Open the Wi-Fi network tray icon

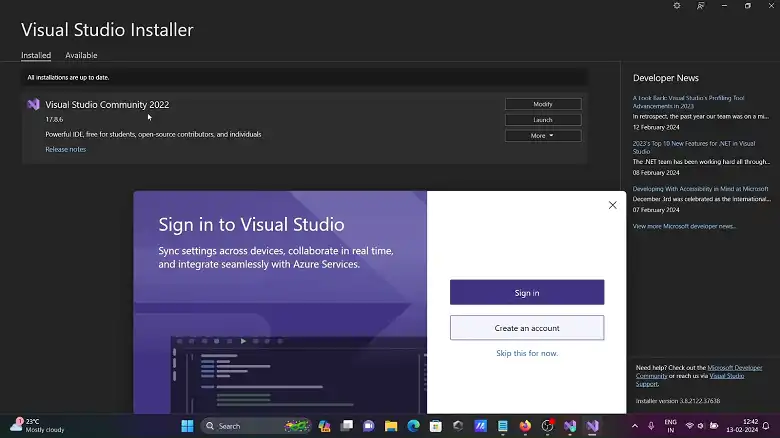pos(689,426)
